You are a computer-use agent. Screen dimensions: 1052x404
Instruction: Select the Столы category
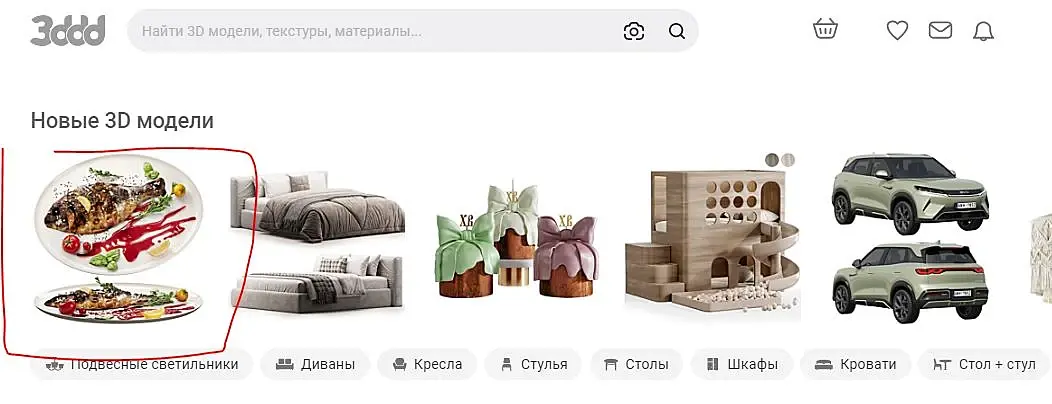tap(637, 364)
